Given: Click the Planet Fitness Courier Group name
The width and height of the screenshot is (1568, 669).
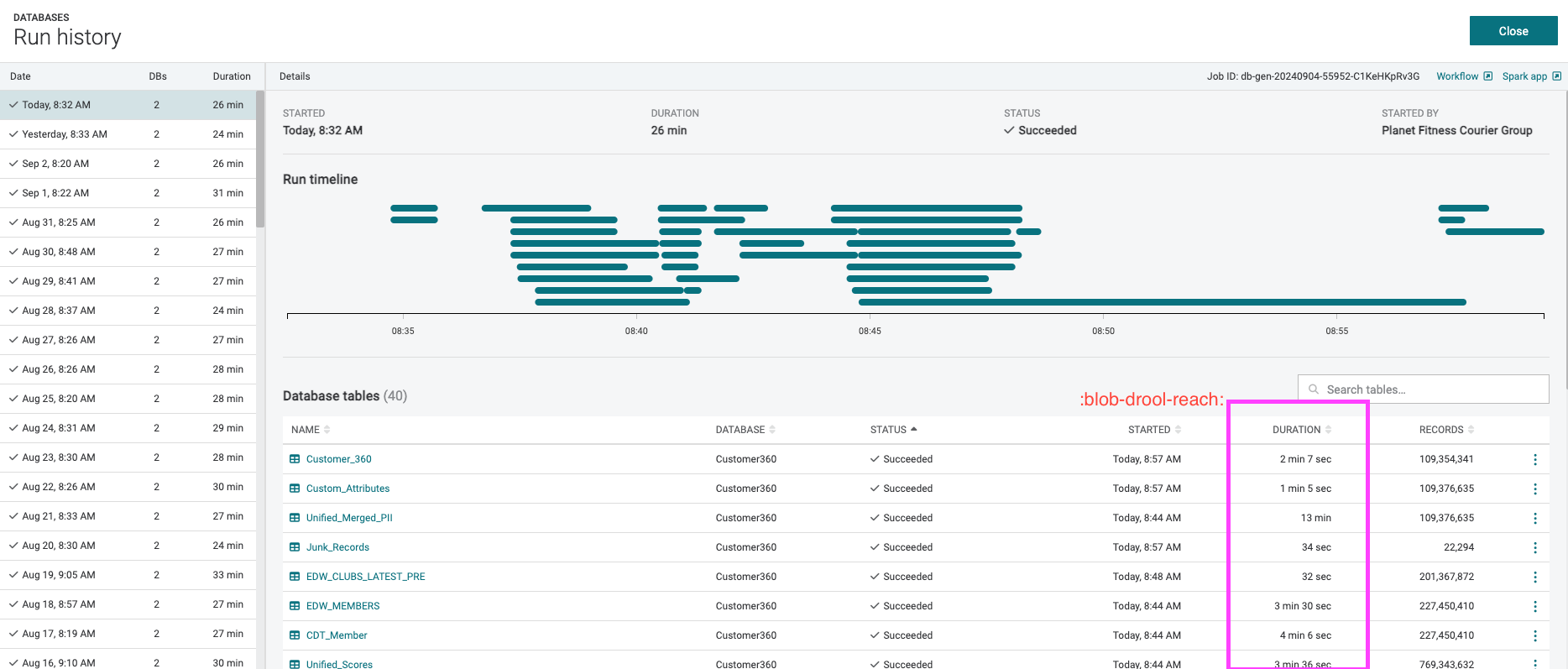Looking at the screenshot, I should point(1456,130).
